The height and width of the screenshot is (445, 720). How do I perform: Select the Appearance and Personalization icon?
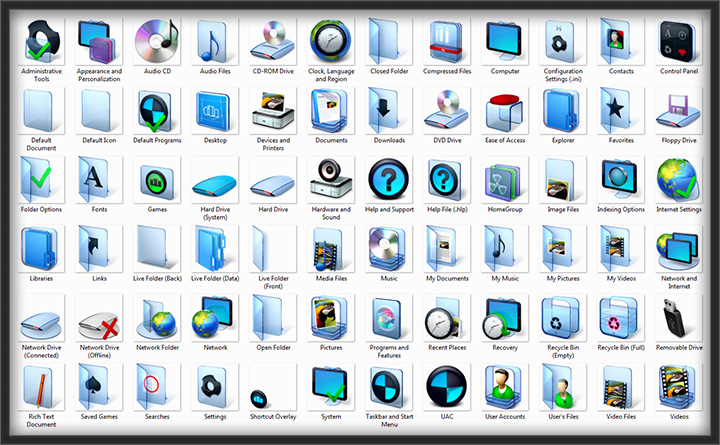coord(99,42)
